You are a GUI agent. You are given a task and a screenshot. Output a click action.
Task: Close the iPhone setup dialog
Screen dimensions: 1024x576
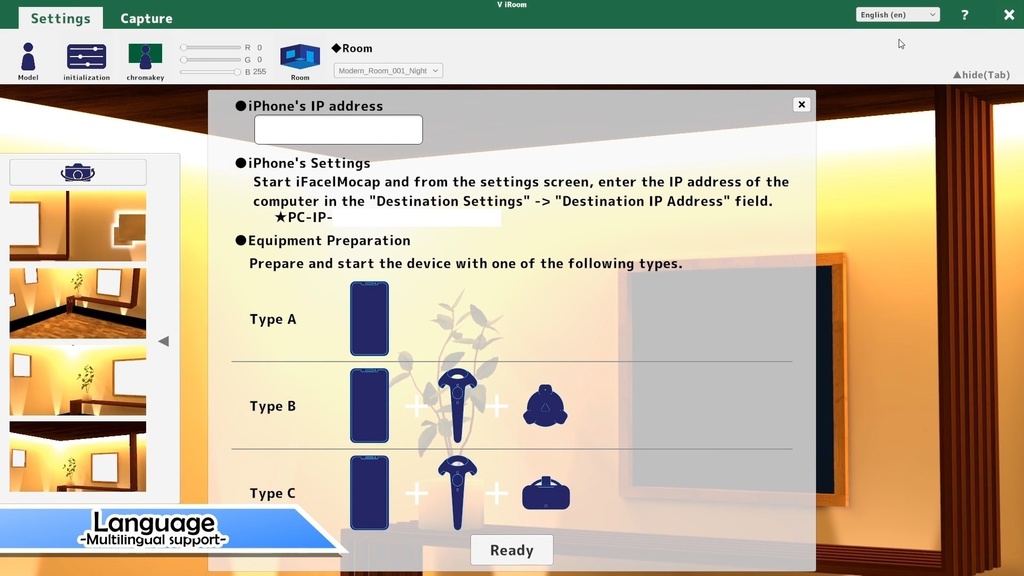pos(801,104)
